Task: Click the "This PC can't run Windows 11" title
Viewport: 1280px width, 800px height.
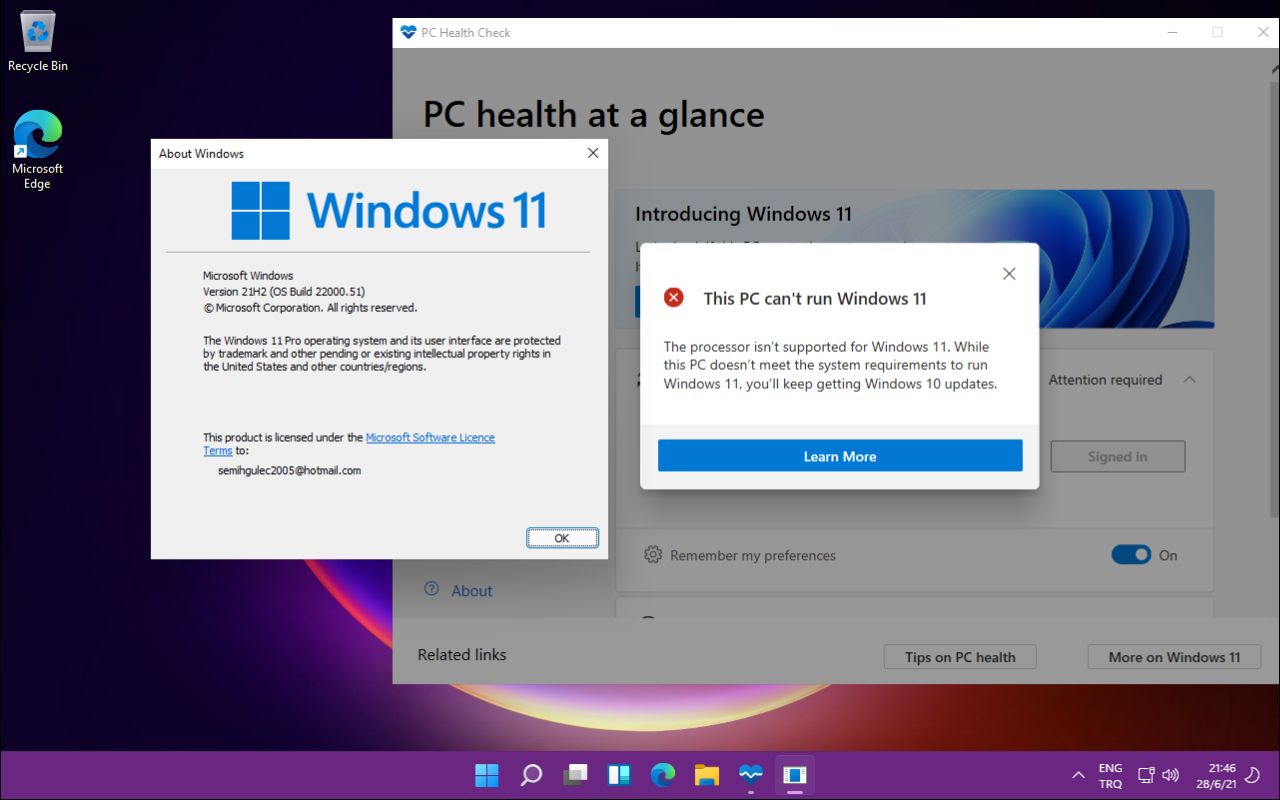Action: 815,298
